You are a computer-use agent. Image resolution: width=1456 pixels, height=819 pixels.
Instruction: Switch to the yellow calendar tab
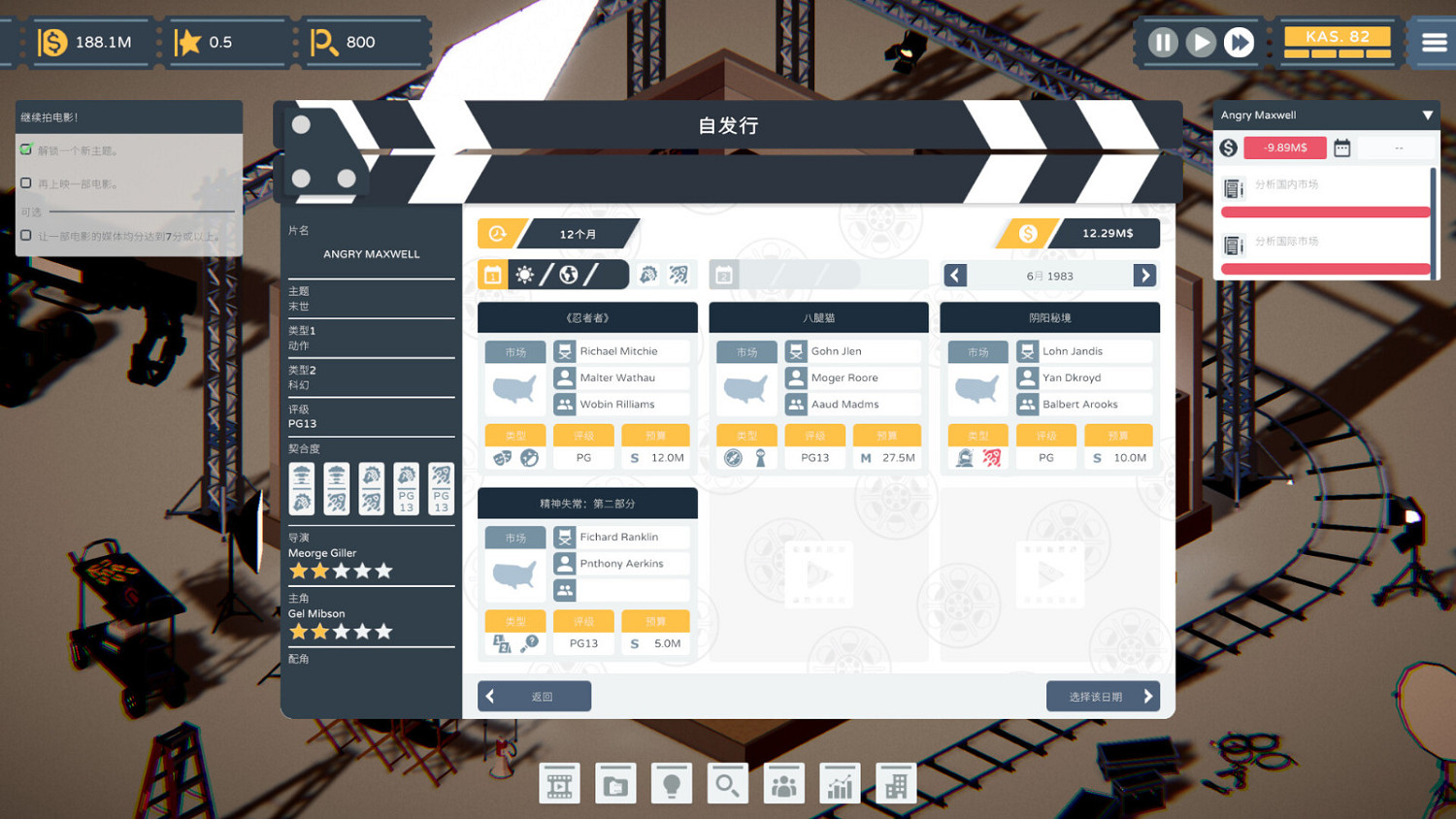coord(493,275)
